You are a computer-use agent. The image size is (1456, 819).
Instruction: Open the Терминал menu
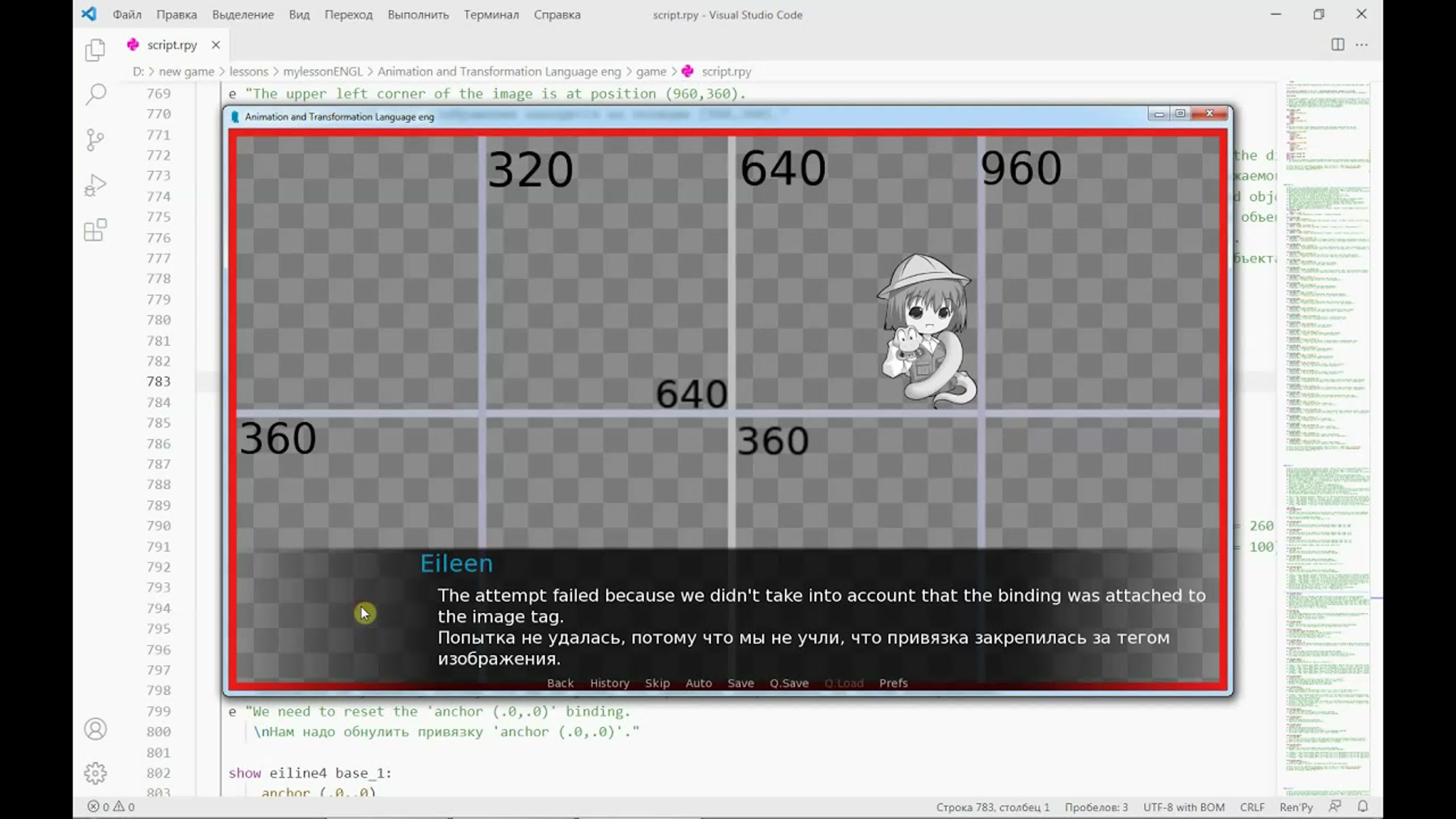[491, 15]
